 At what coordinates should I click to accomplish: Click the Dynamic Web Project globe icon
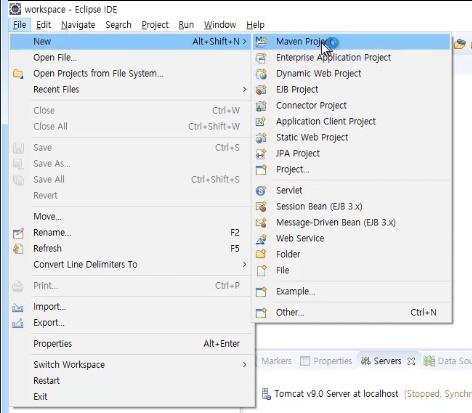261,74
